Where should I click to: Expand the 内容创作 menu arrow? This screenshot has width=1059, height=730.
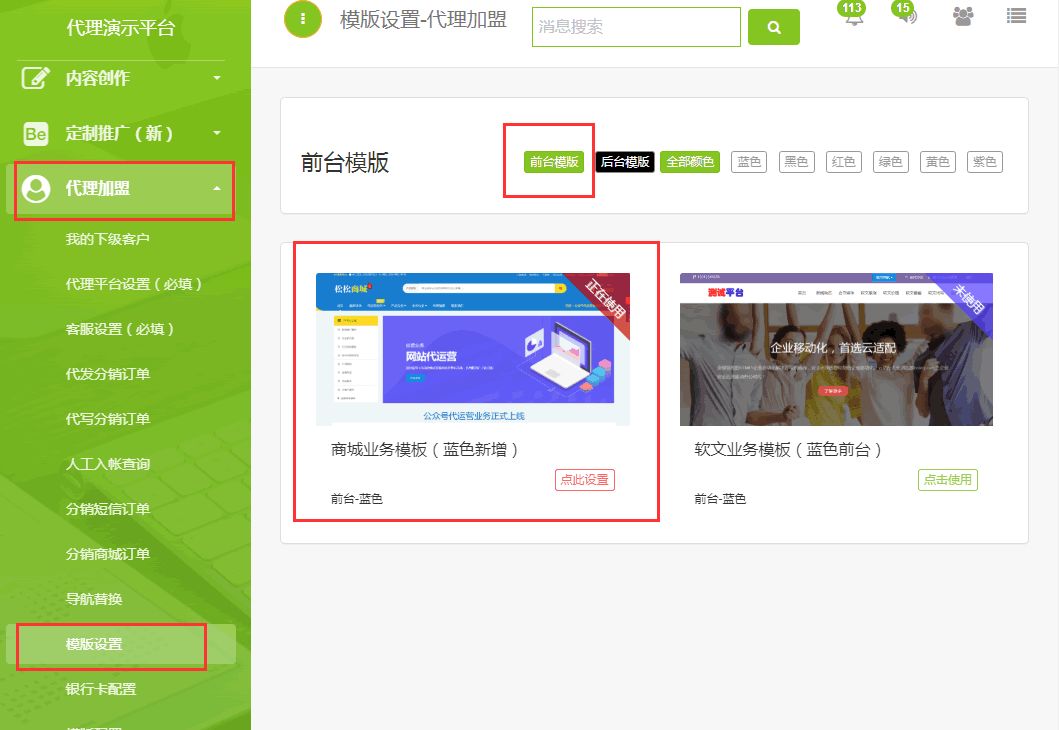click(x=216, y=78)
